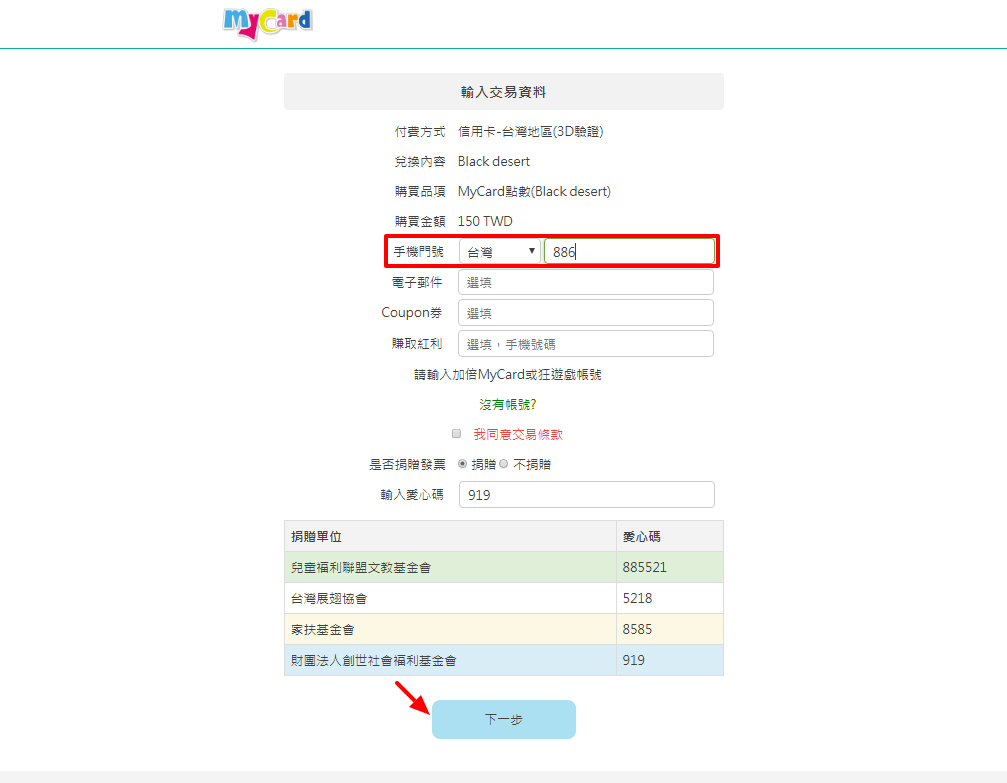Click the Coupon券 input field
This screenshot has width=1007, height=783.
click(585, 313)
